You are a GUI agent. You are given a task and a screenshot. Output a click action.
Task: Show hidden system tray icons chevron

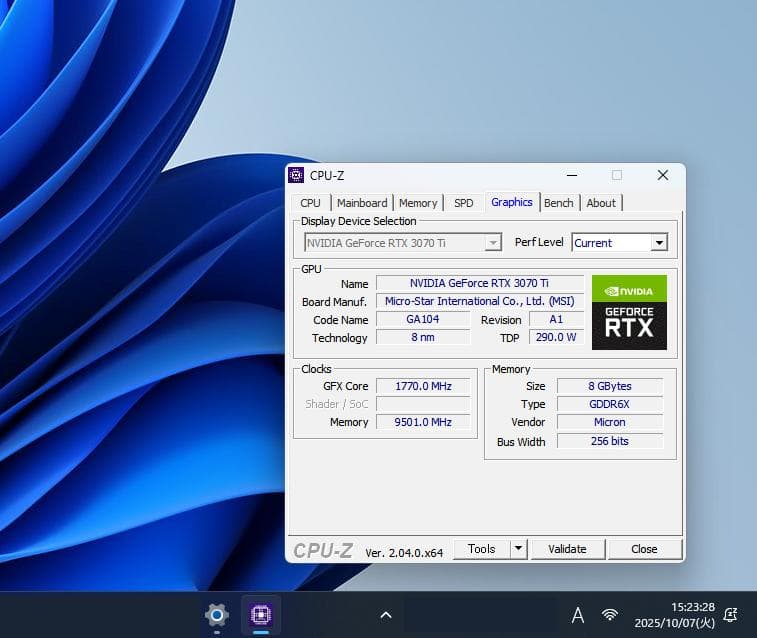pos(386,615)
